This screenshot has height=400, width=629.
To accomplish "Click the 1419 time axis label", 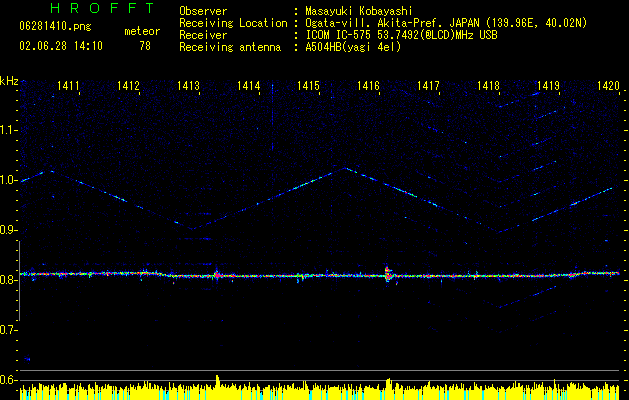I will tap(548, 85).
